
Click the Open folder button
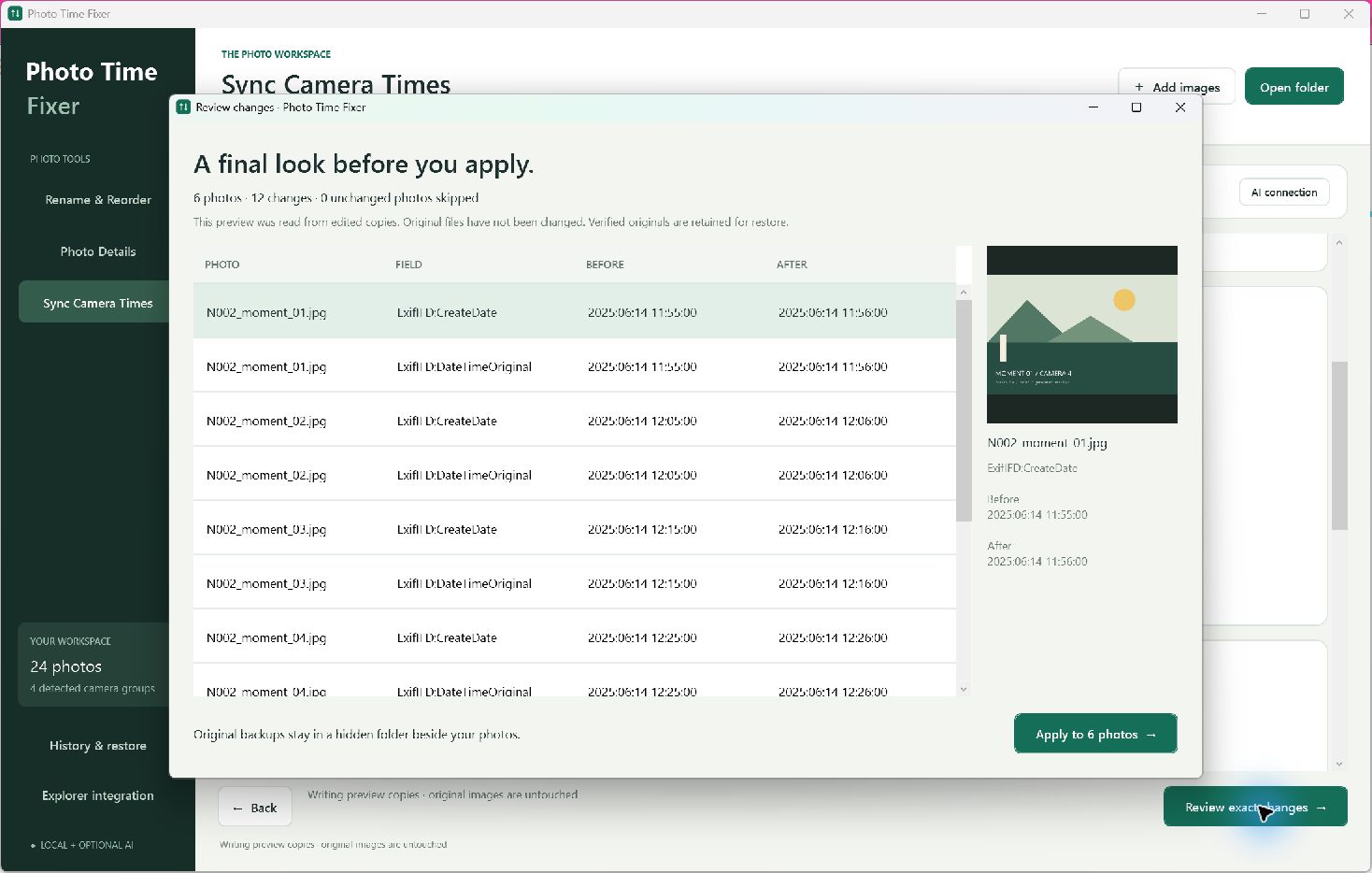[x=1294, y=87]
